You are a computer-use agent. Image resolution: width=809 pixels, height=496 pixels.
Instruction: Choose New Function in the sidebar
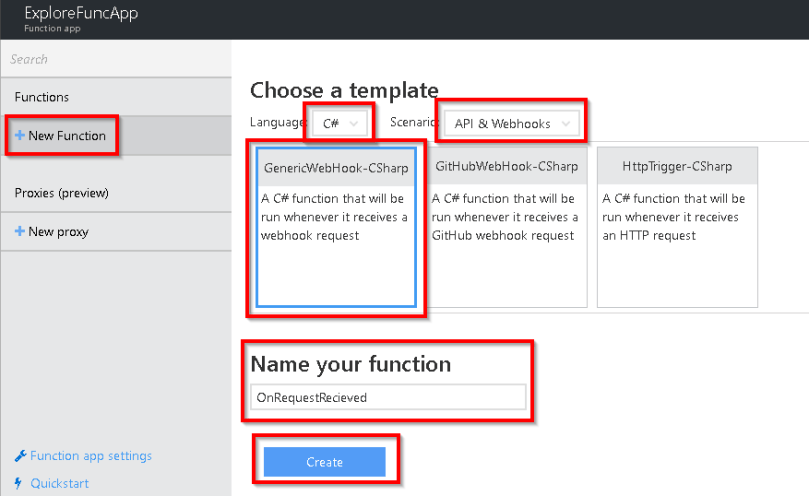pos(116,135)
